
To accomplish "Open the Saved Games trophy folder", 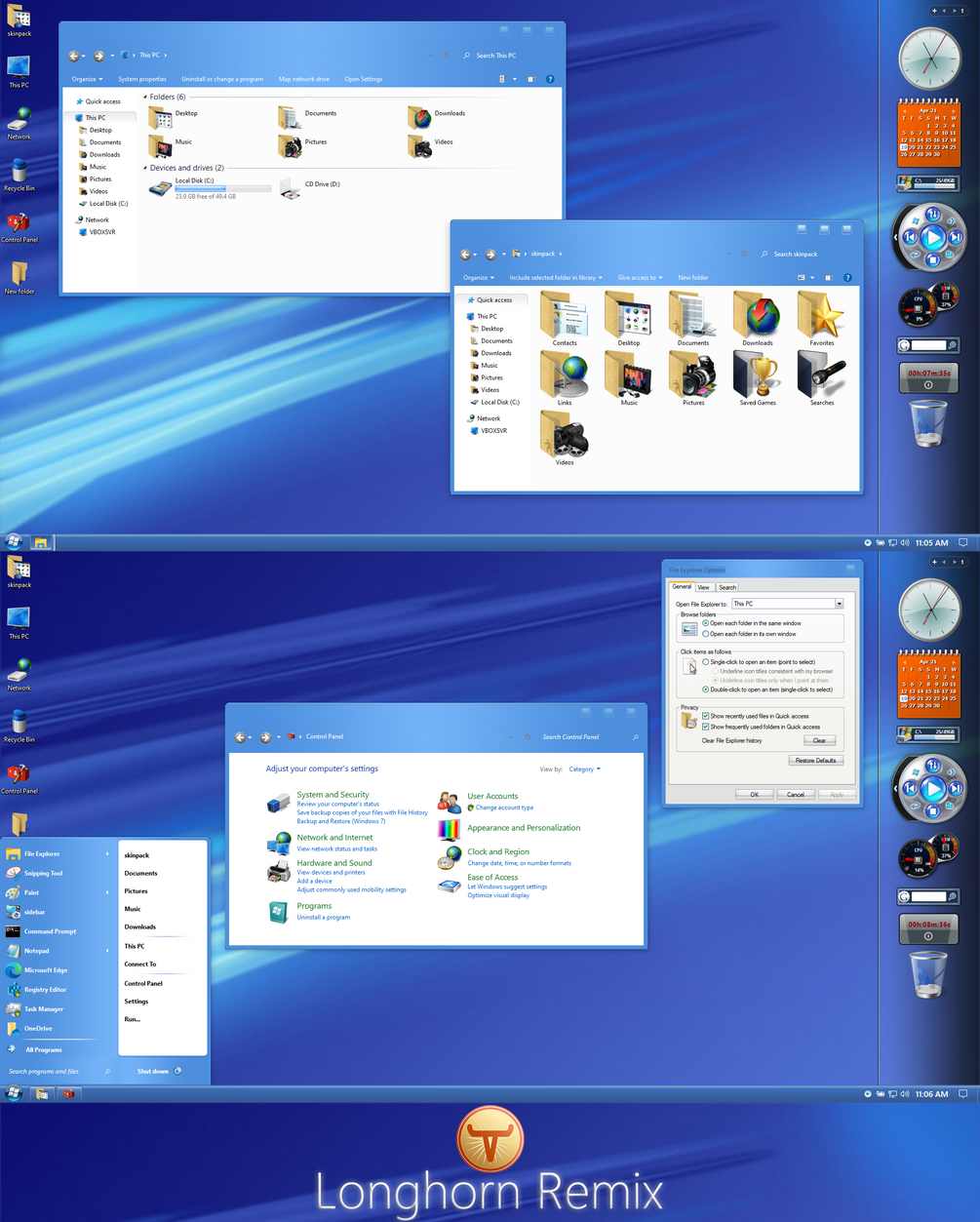I will (758, 378).
